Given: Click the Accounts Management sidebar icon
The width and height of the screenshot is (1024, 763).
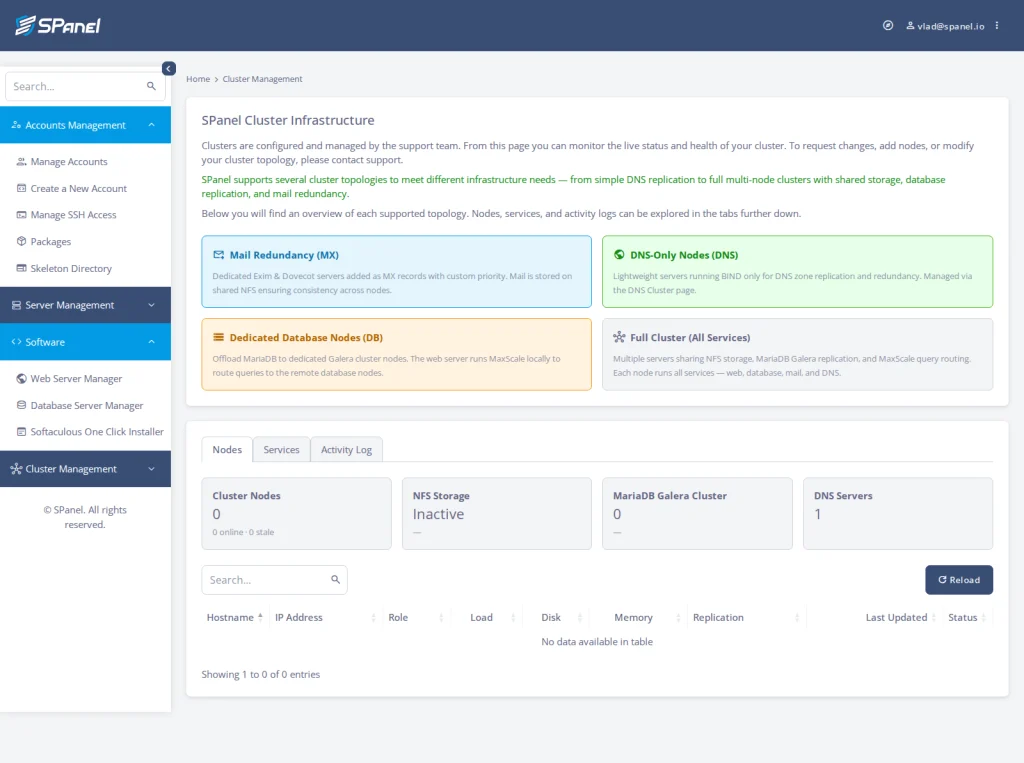Looking at the screenshot, I should (16, 125).
